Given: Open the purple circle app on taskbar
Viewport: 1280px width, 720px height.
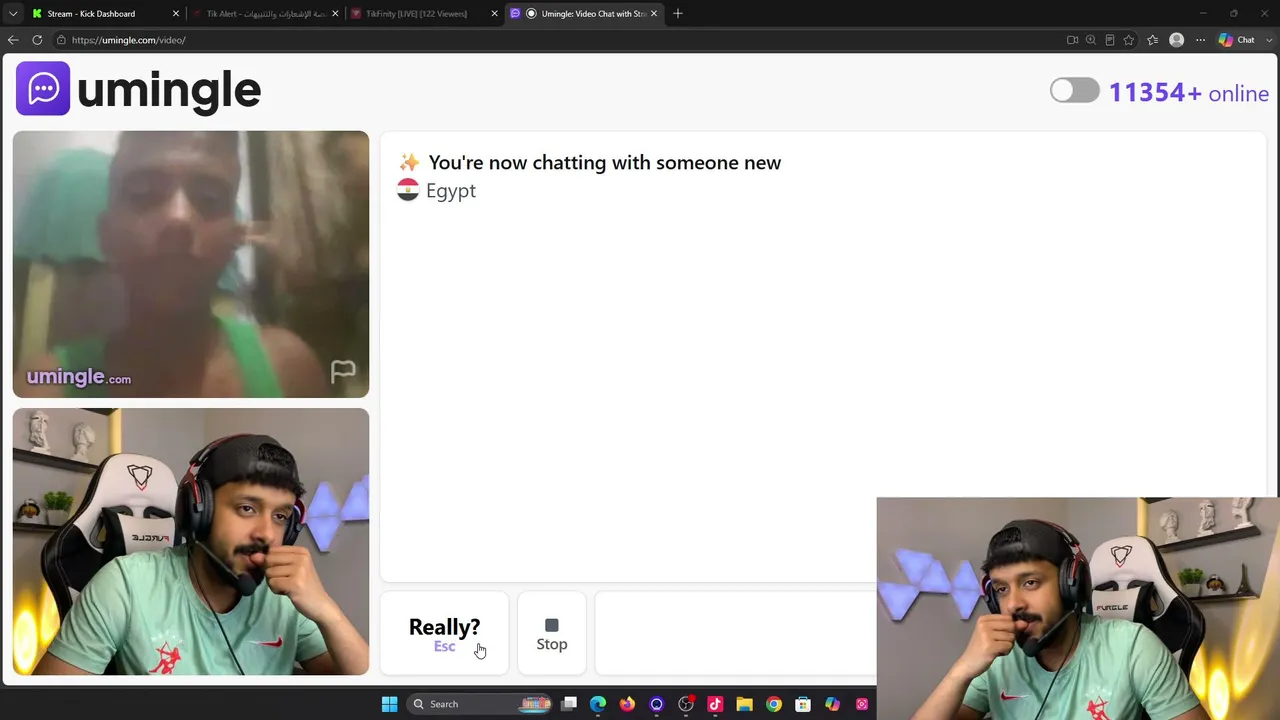Looking at the screenshot, I should tap(656, 704).
